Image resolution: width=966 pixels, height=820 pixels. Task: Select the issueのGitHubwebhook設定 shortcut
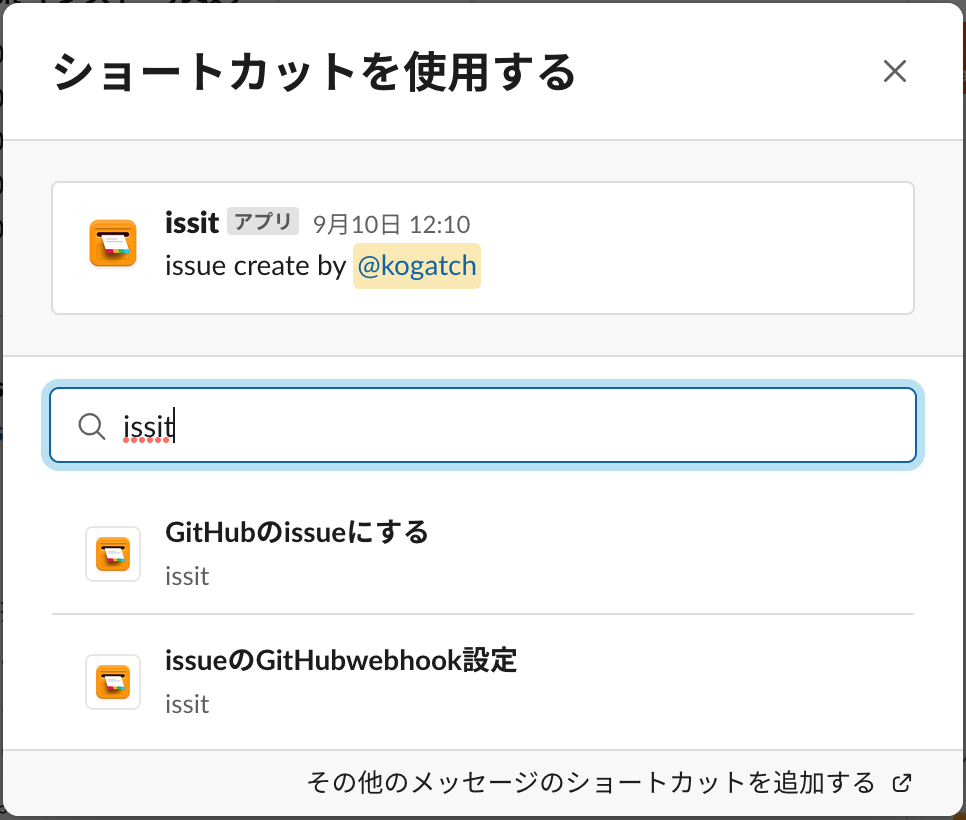pos(341,661)
